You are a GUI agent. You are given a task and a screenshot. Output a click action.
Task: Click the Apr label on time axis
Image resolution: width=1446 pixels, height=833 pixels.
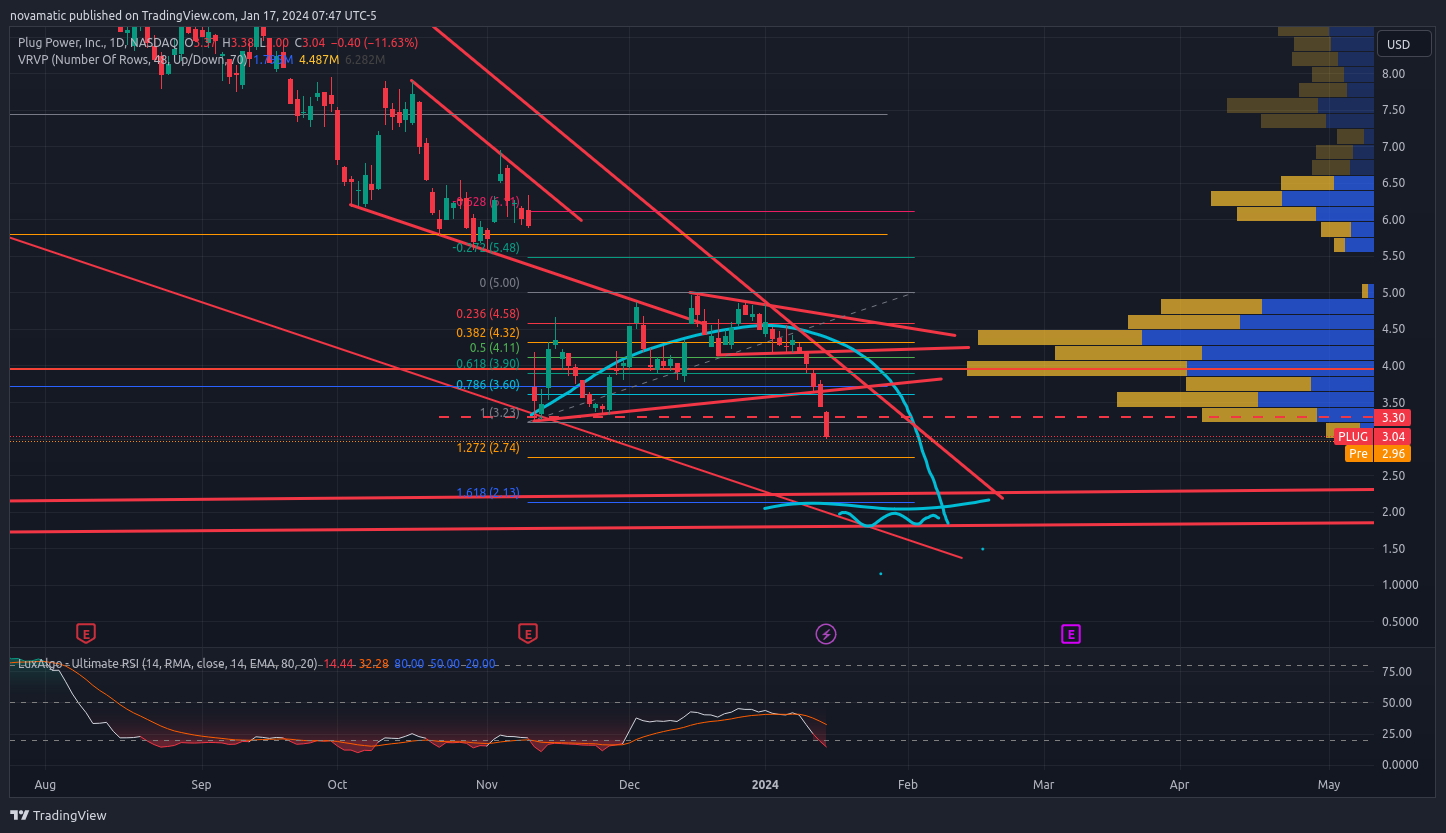[1180, 785]
